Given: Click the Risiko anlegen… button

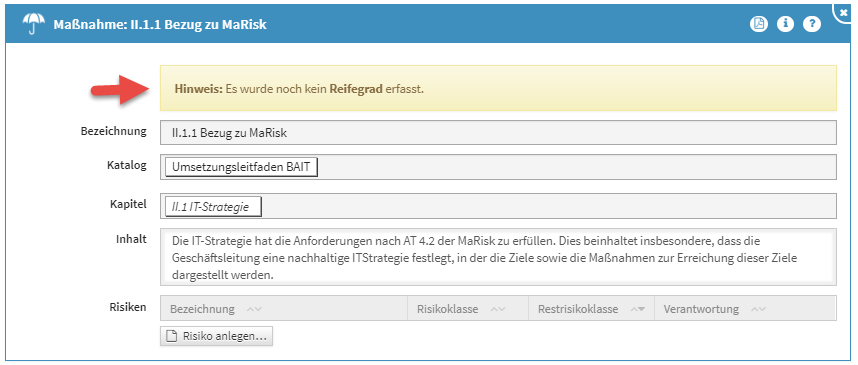Looking at the screenshot, I should click(x=217, y=337).
